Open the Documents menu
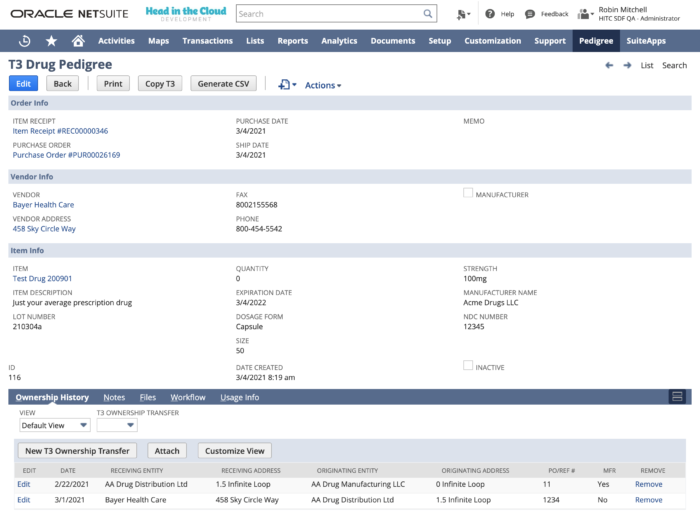The height and width of the screenshot is (522, 700). pos(393,41)
